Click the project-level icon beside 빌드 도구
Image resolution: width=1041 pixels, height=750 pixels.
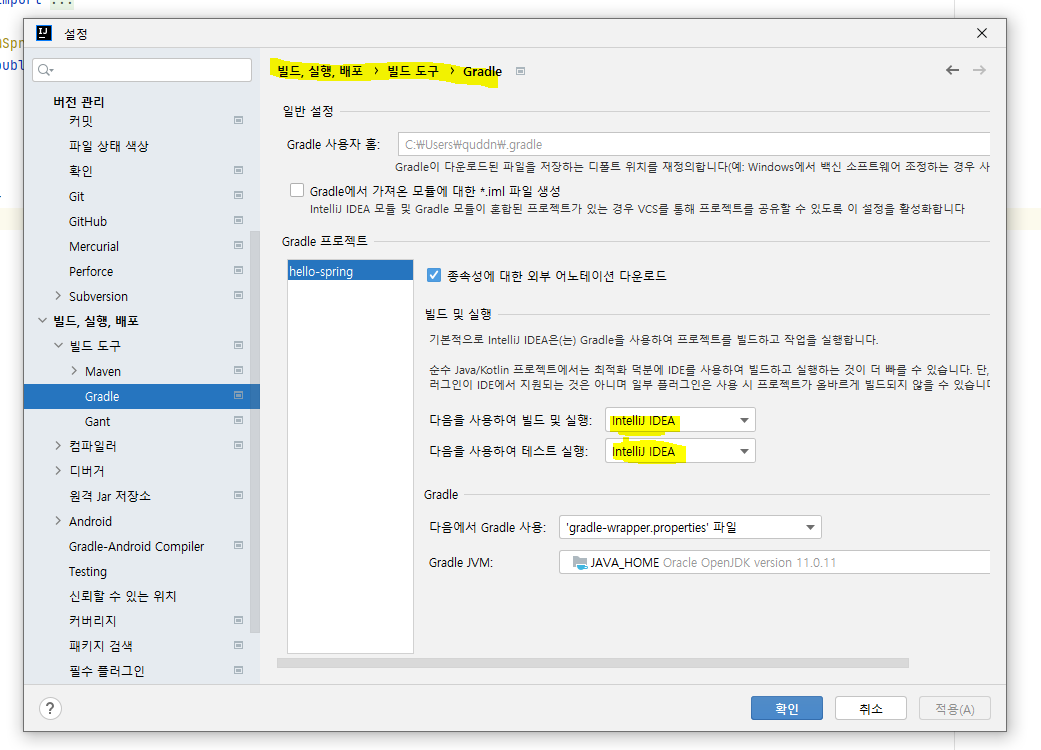click(238, 345)
